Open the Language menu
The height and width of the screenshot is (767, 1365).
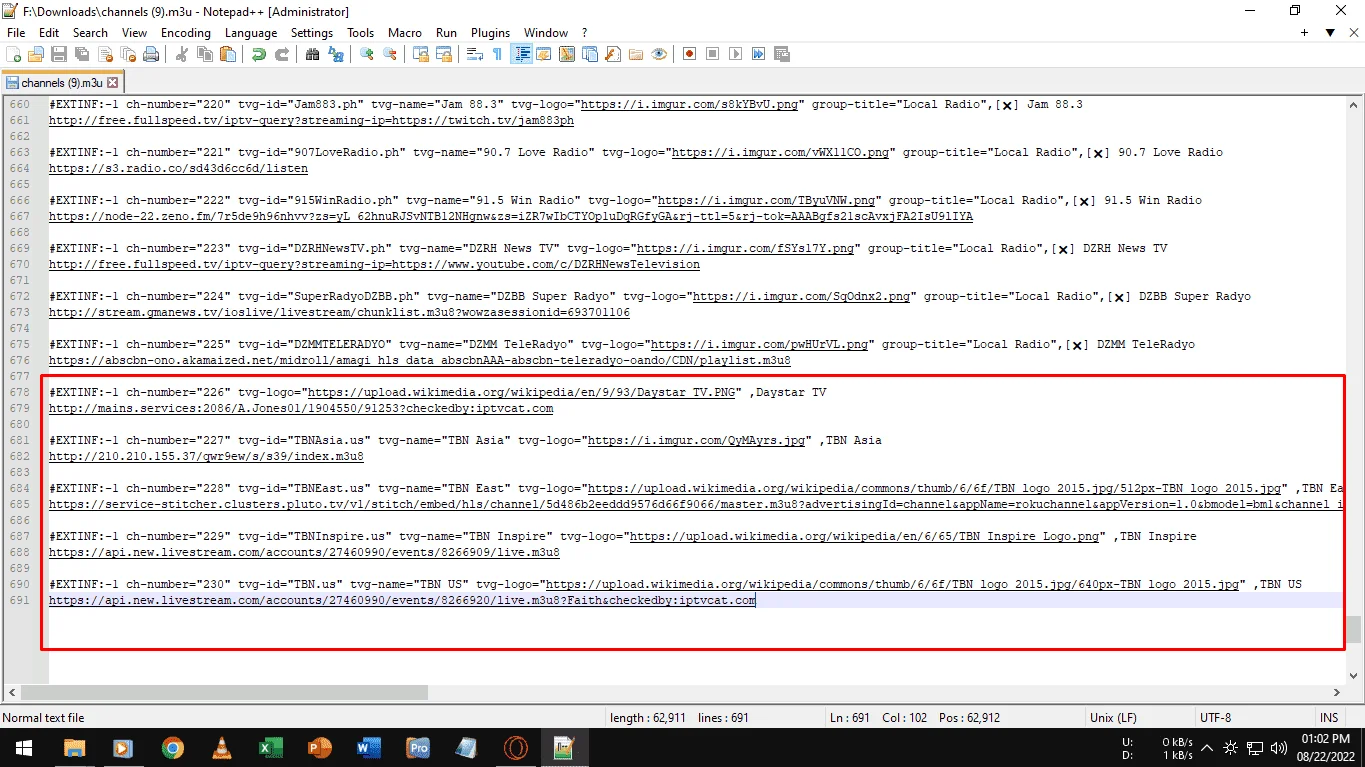pos(251,33)
